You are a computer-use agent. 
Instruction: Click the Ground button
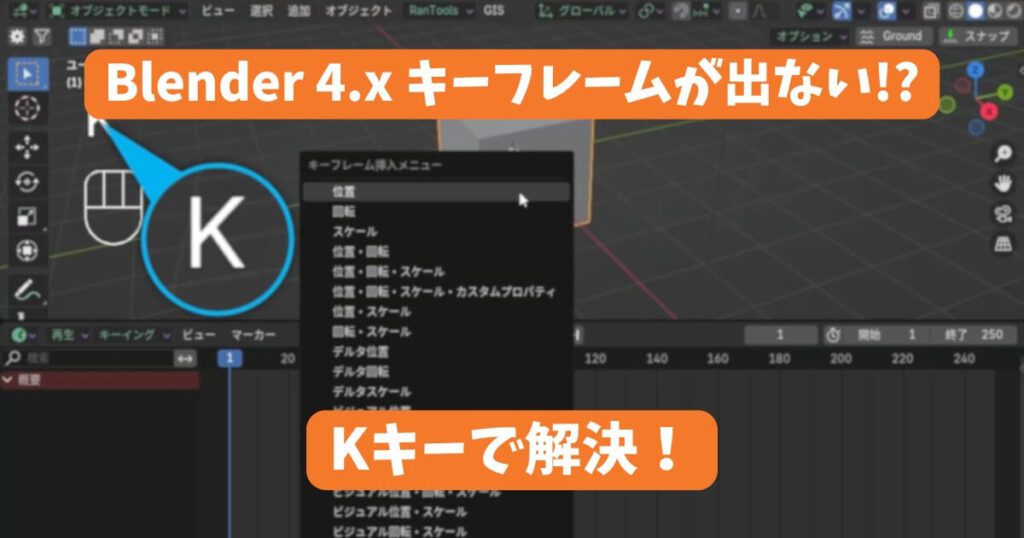coord(895,37)
